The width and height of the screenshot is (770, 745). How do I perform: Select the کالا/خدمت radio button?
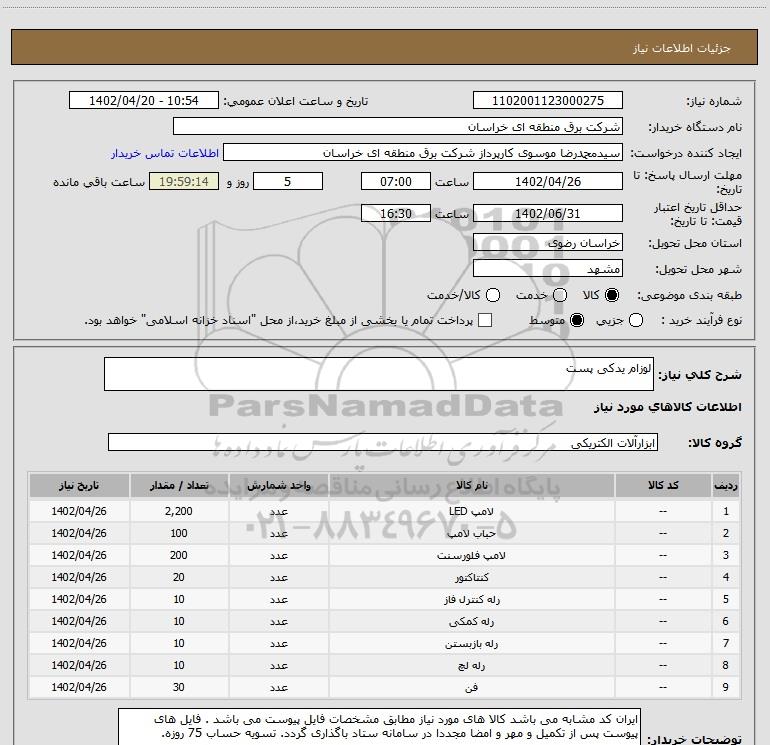click(493, 295)
